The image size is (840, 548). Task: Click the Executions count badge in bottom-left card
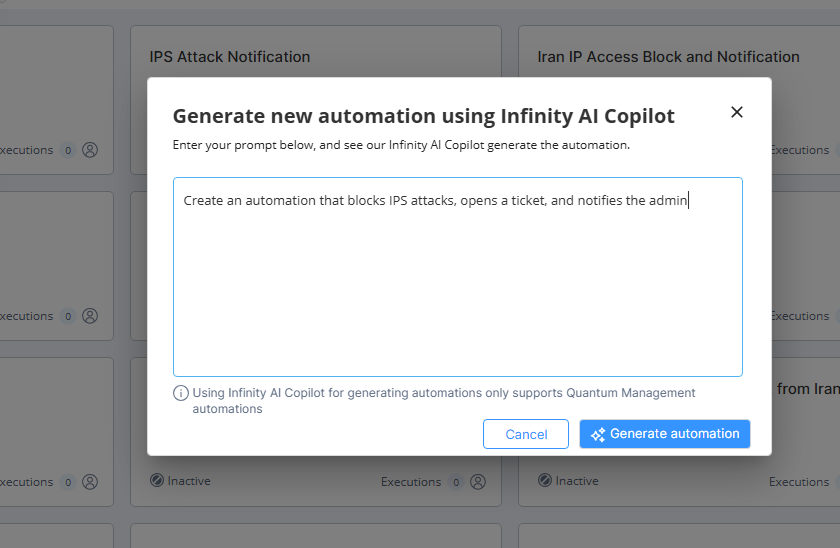pos(68,482)
